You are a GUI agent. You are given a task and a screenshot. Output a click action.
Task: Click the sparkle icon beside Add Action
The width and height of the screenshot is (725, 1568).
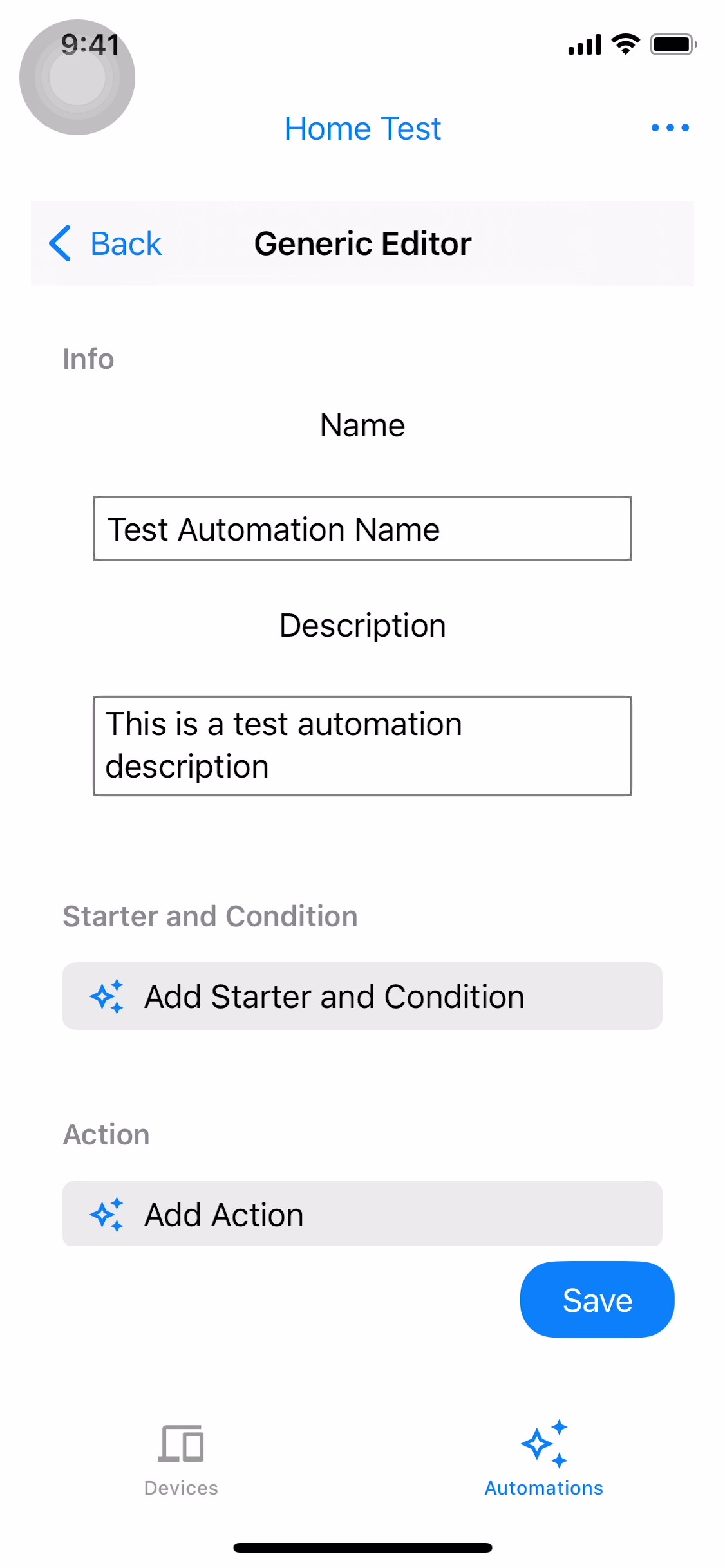coord(107,1215)
